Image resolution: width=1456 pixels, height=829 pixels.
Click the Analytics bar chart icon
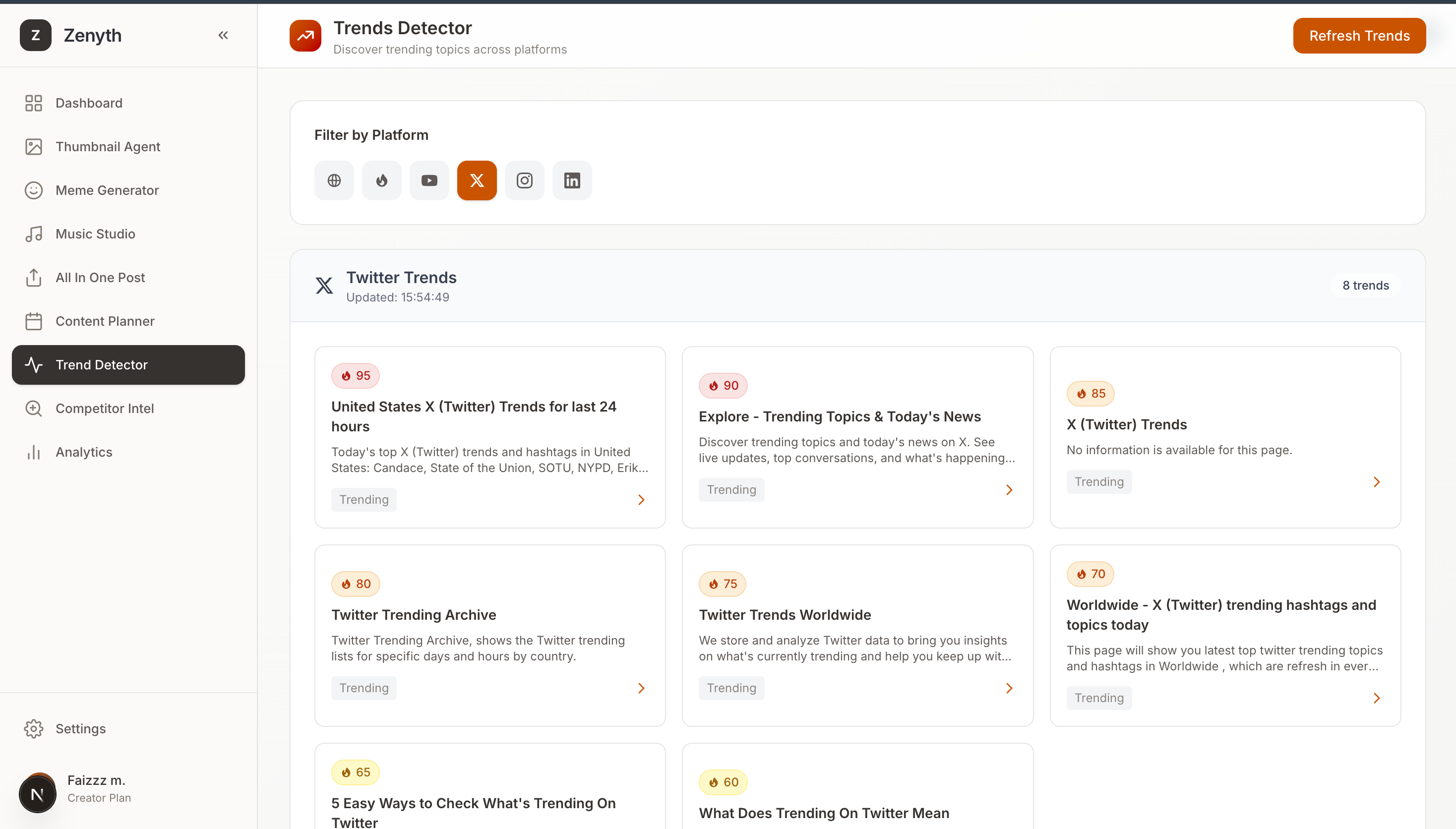pos(34,452)
